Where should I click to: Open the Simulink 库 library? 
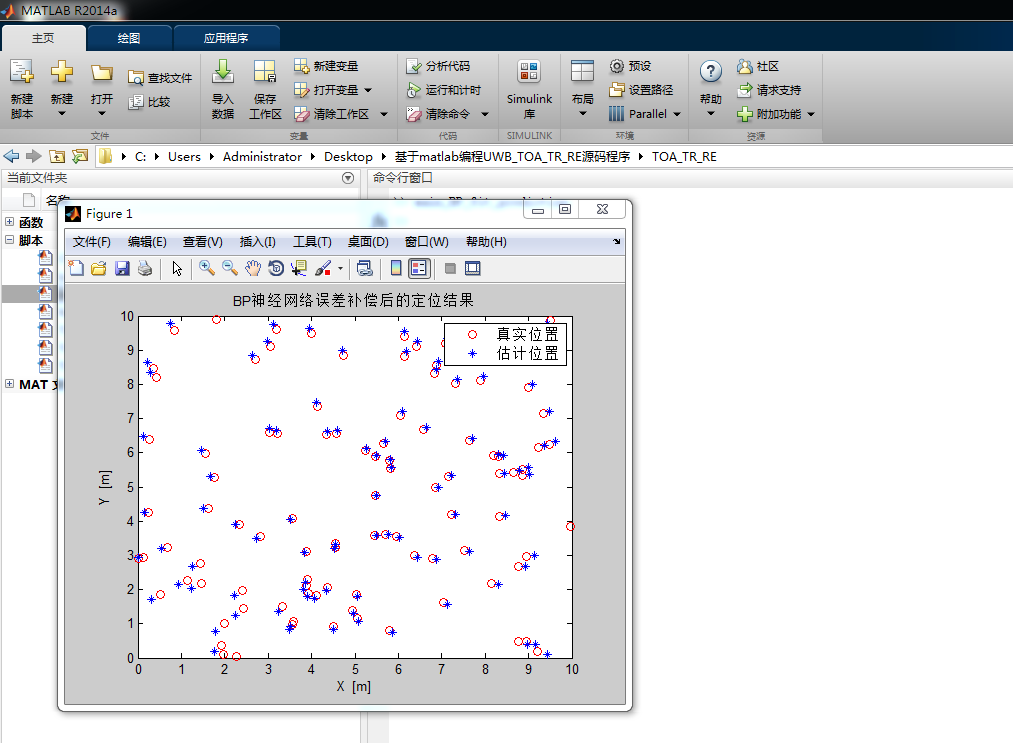(x=529, y=89)
